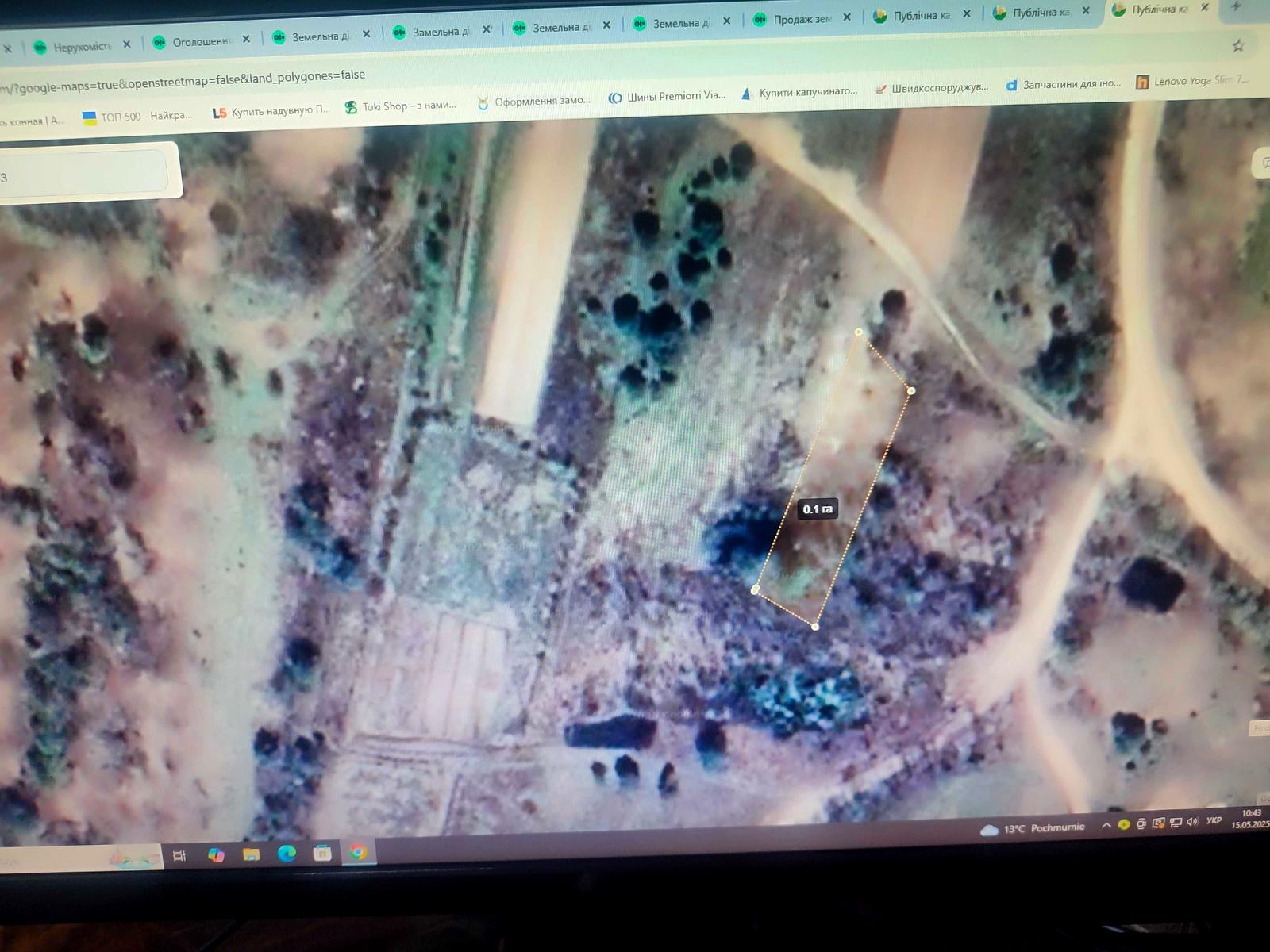The height and width of the screenshot is (952, 1270).
Task: Open the weather widget showing 13°C
Action: (1033, 828)
